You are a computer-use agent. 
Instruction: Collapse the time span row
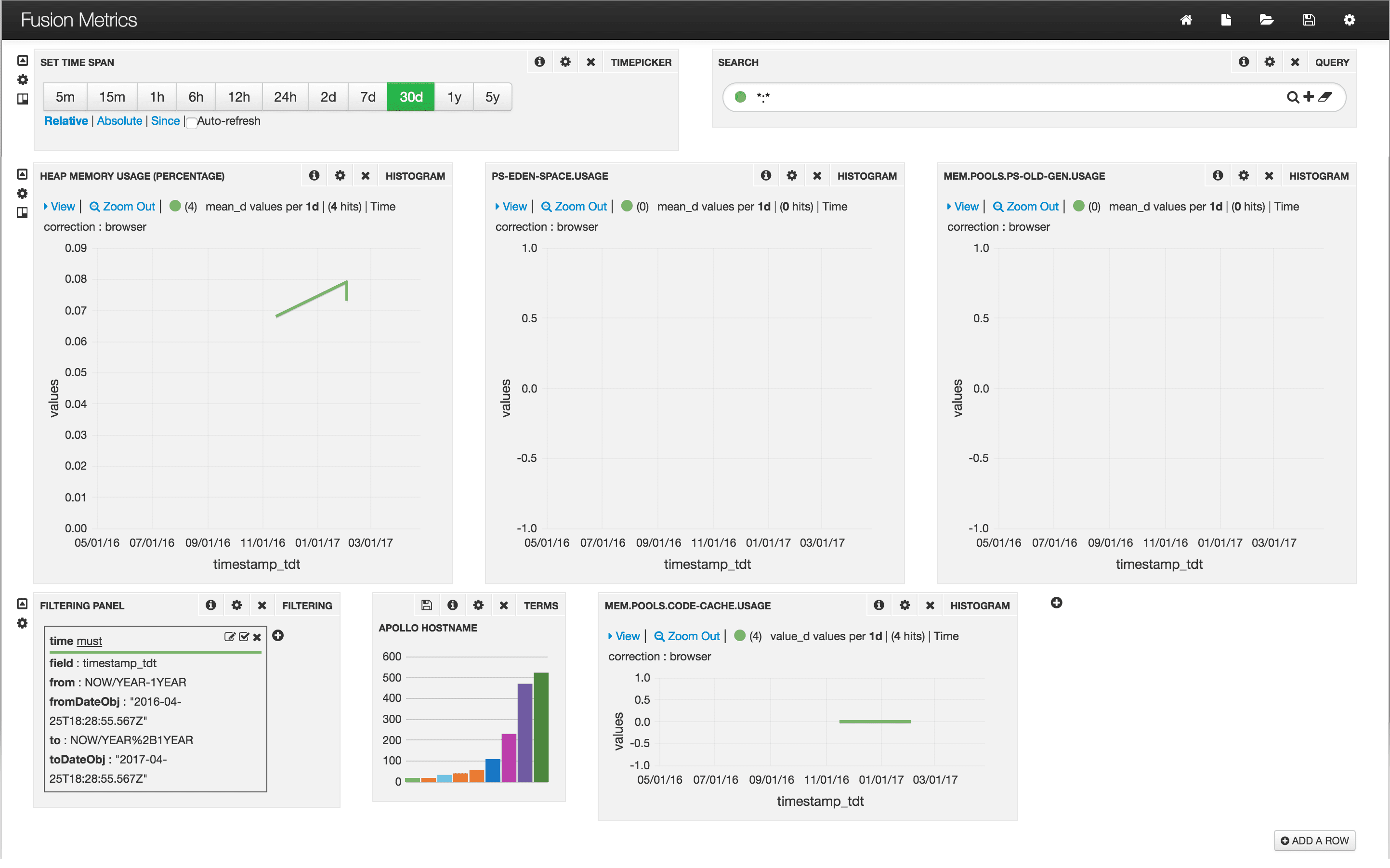pyautogui.click(x=22, y=60)
